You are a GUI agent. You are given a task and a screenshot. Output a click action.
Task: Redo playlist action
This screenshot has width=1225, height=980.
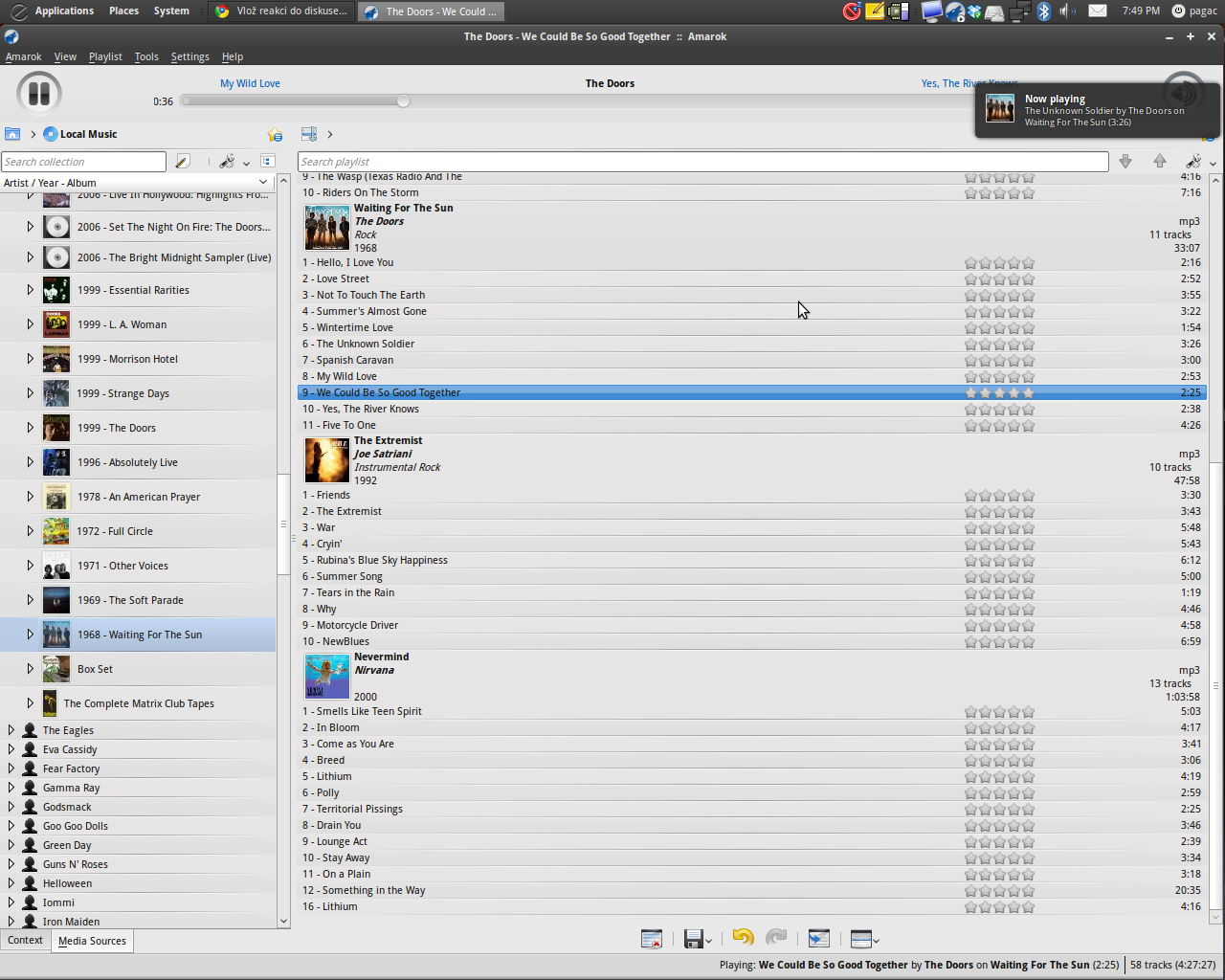pos(776,938)
